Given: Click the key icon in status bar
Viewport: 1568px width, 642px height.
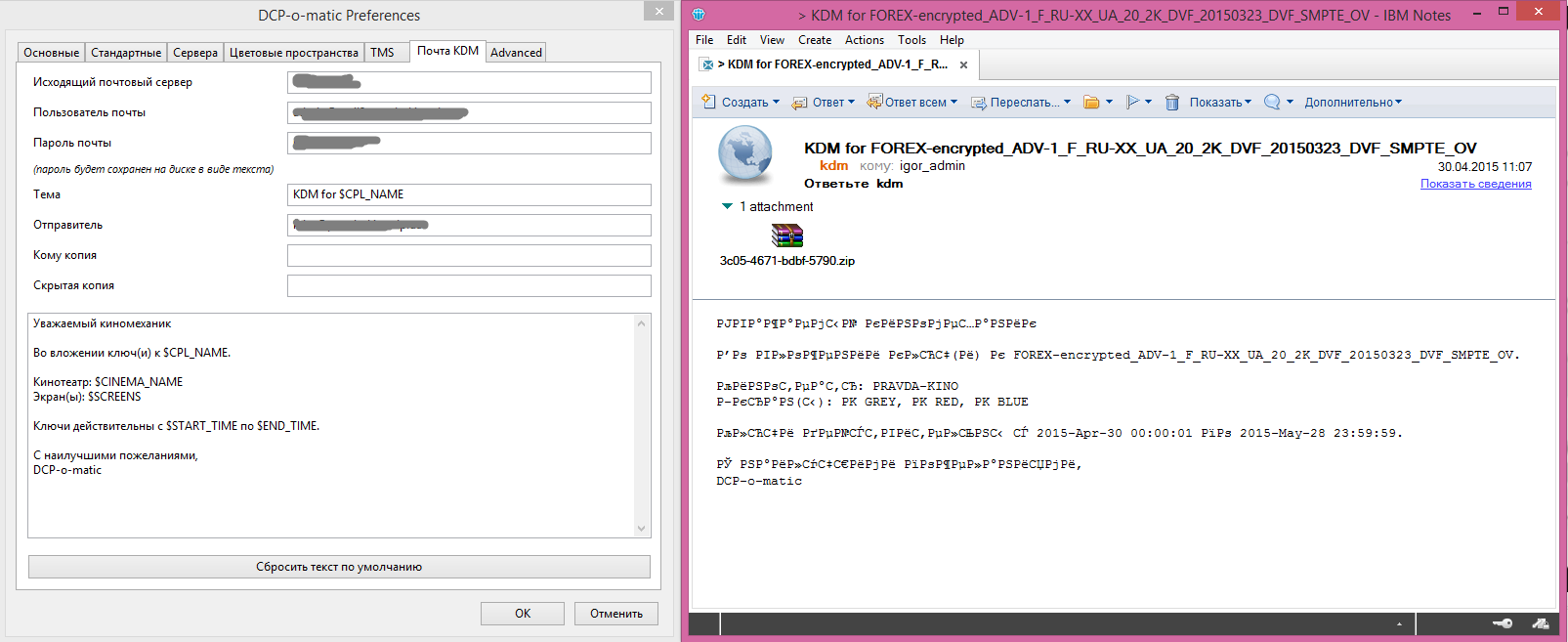Looking at the screenshot, I should 1502,623.
